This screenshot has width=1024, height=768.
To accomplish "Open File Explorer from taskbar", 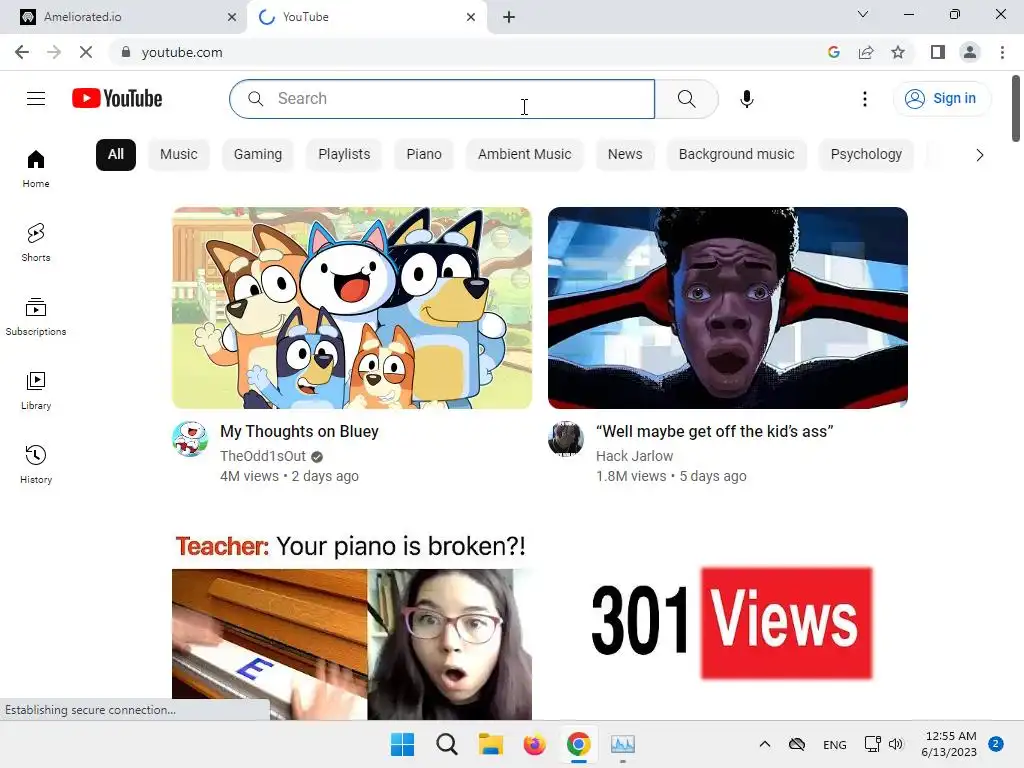I will [490, 744].
